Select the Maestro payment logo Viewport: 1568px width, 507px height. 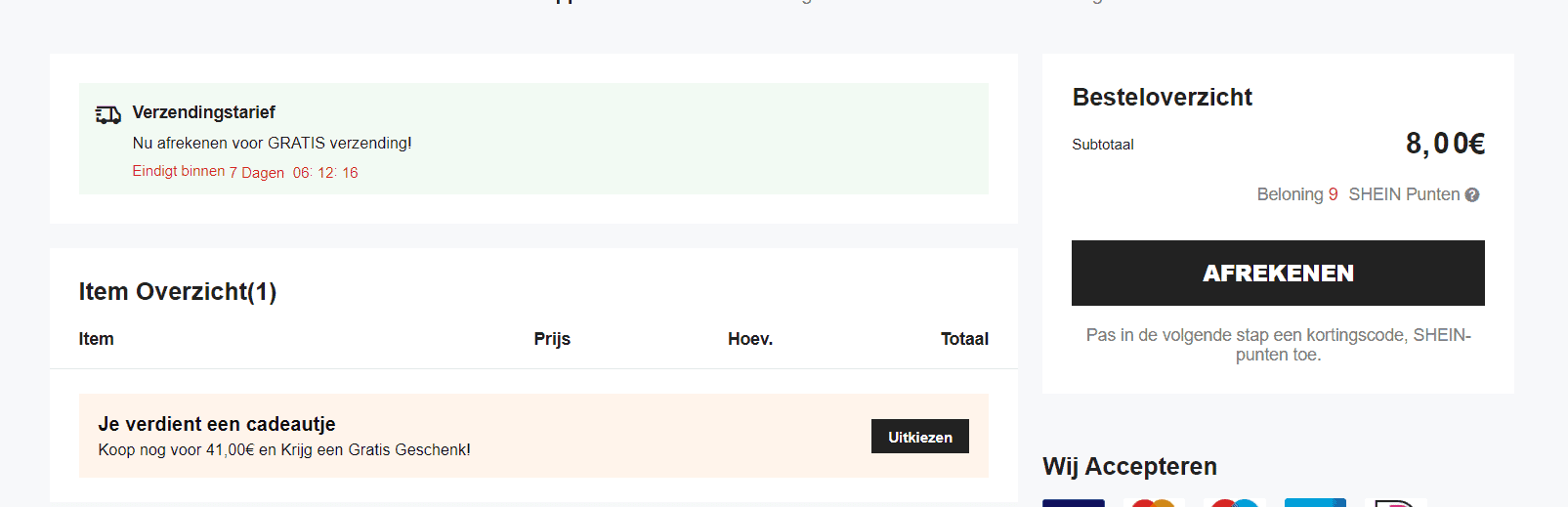coord(1235,503)
